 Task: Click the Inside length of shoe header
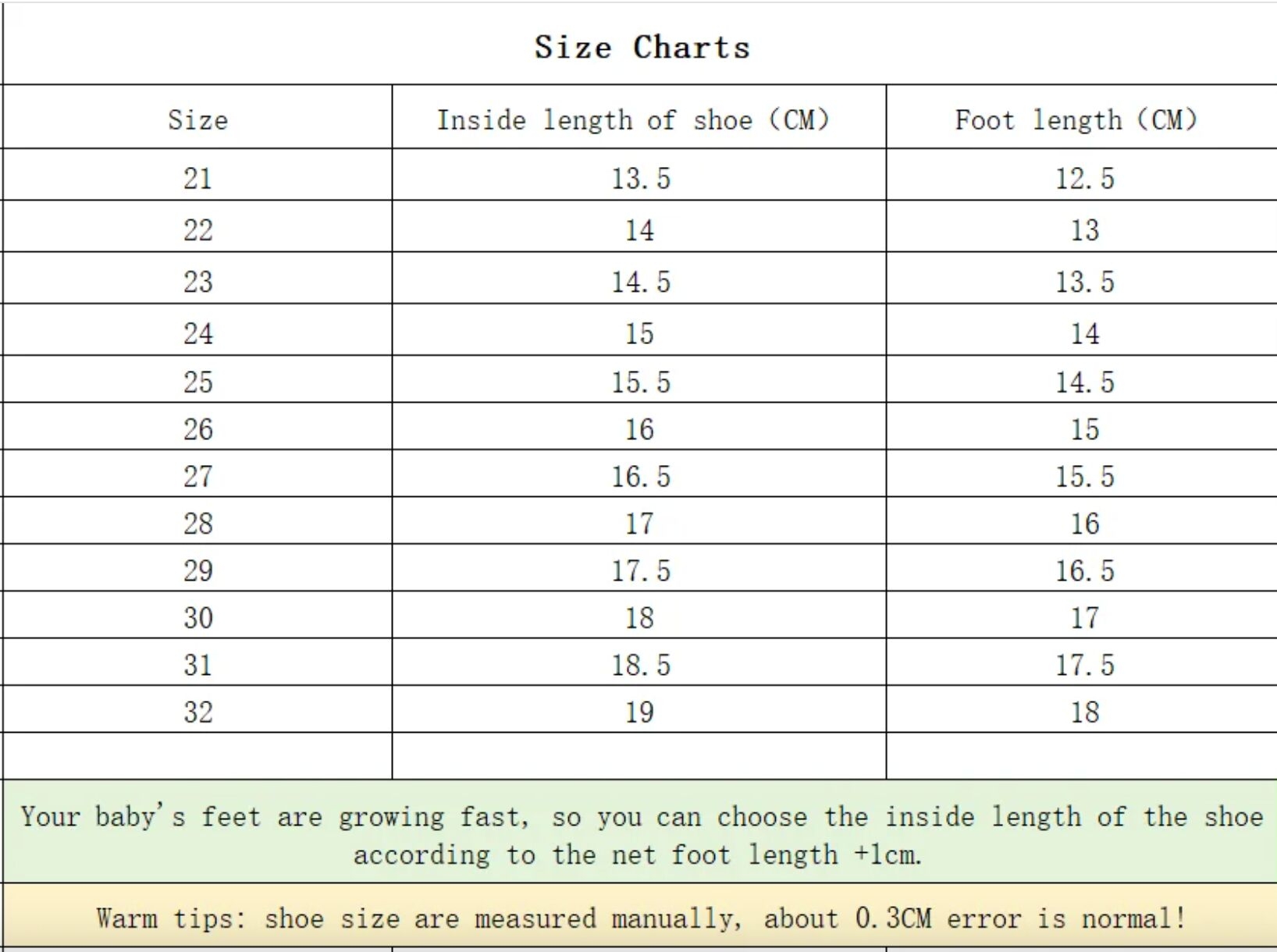pyautogui.click(x=632, y=119)
